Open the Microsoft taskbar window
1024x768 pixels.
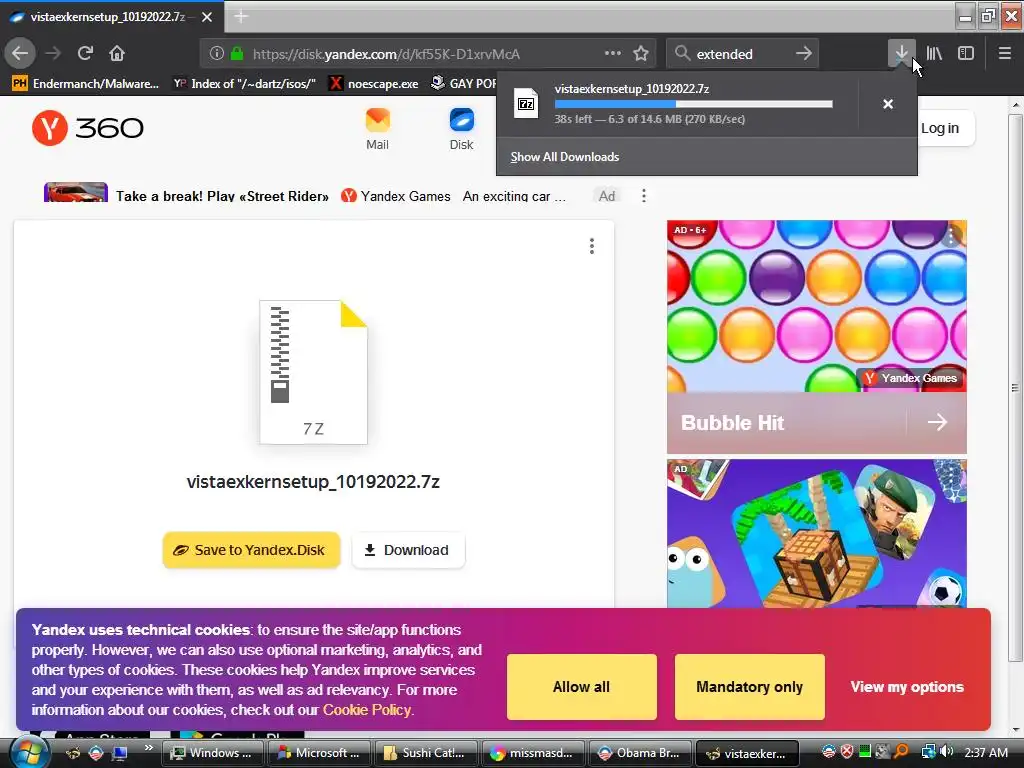tap(319, 753)
